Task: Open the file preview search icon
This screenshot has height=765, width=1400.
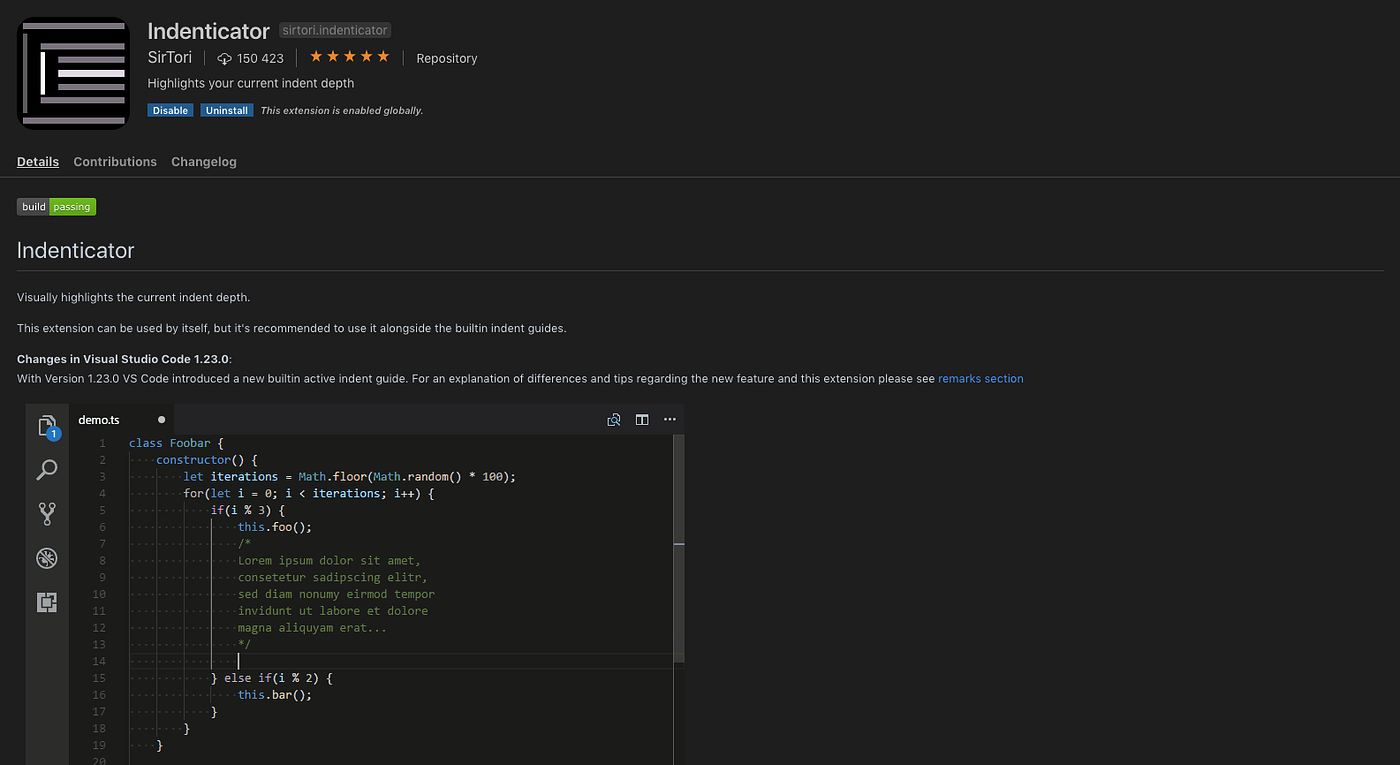Action: [x=613, y=419]
